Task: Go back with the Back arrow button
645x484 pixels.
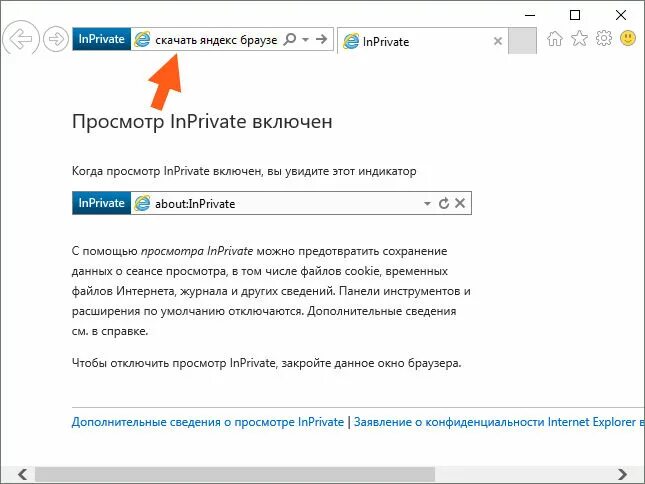Action: coord(21,39)
